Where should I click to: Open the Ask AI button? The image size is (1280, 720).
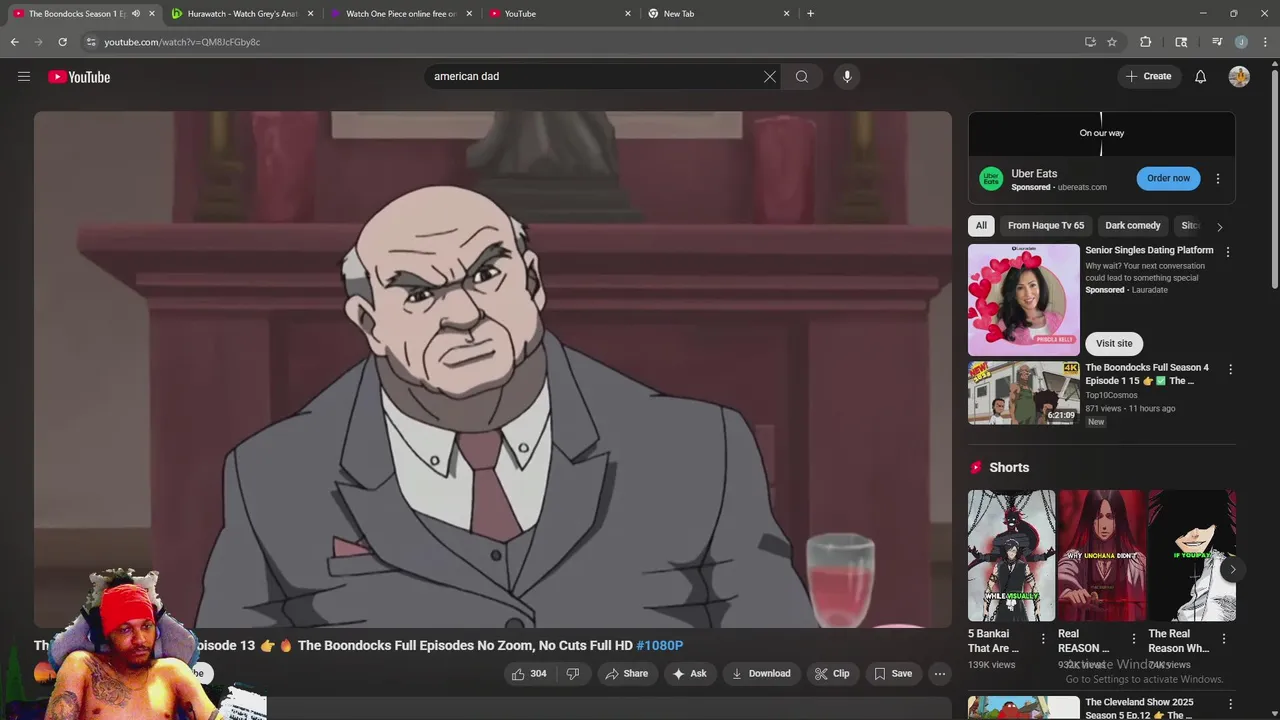tap(689, 674)
